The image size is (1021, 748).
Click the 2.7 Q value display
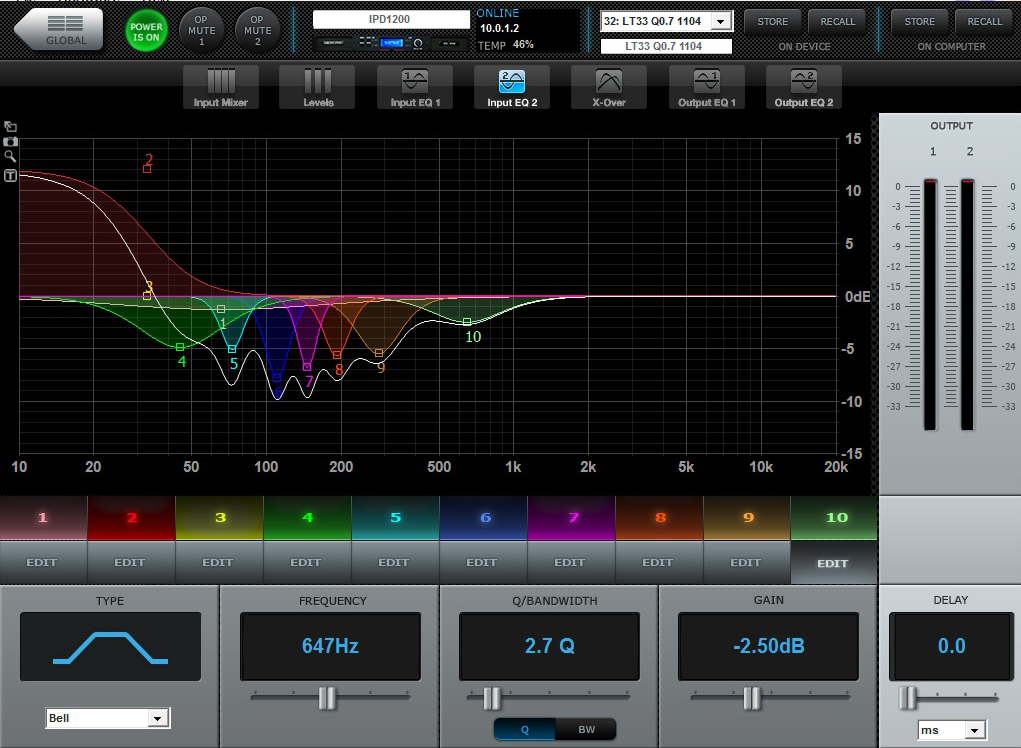(550, 646)
